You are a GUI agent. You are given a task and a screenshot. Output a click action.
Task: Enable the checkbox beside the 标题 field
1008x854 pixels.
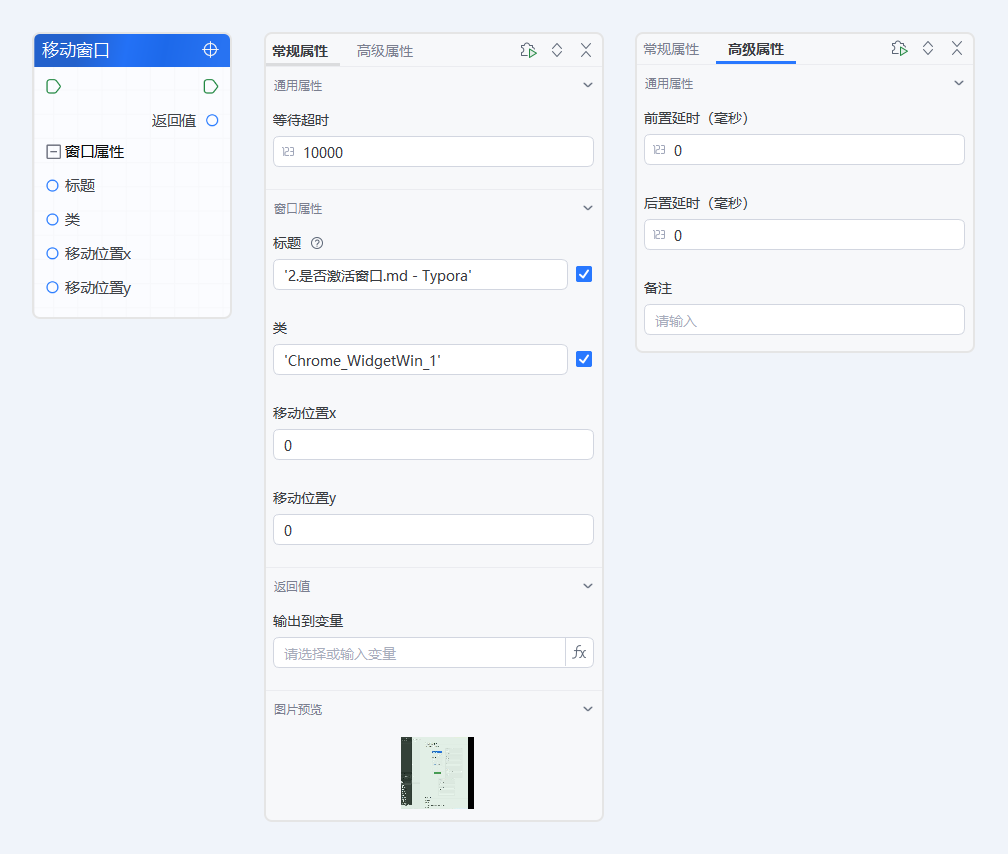click(x=583, y=273)
